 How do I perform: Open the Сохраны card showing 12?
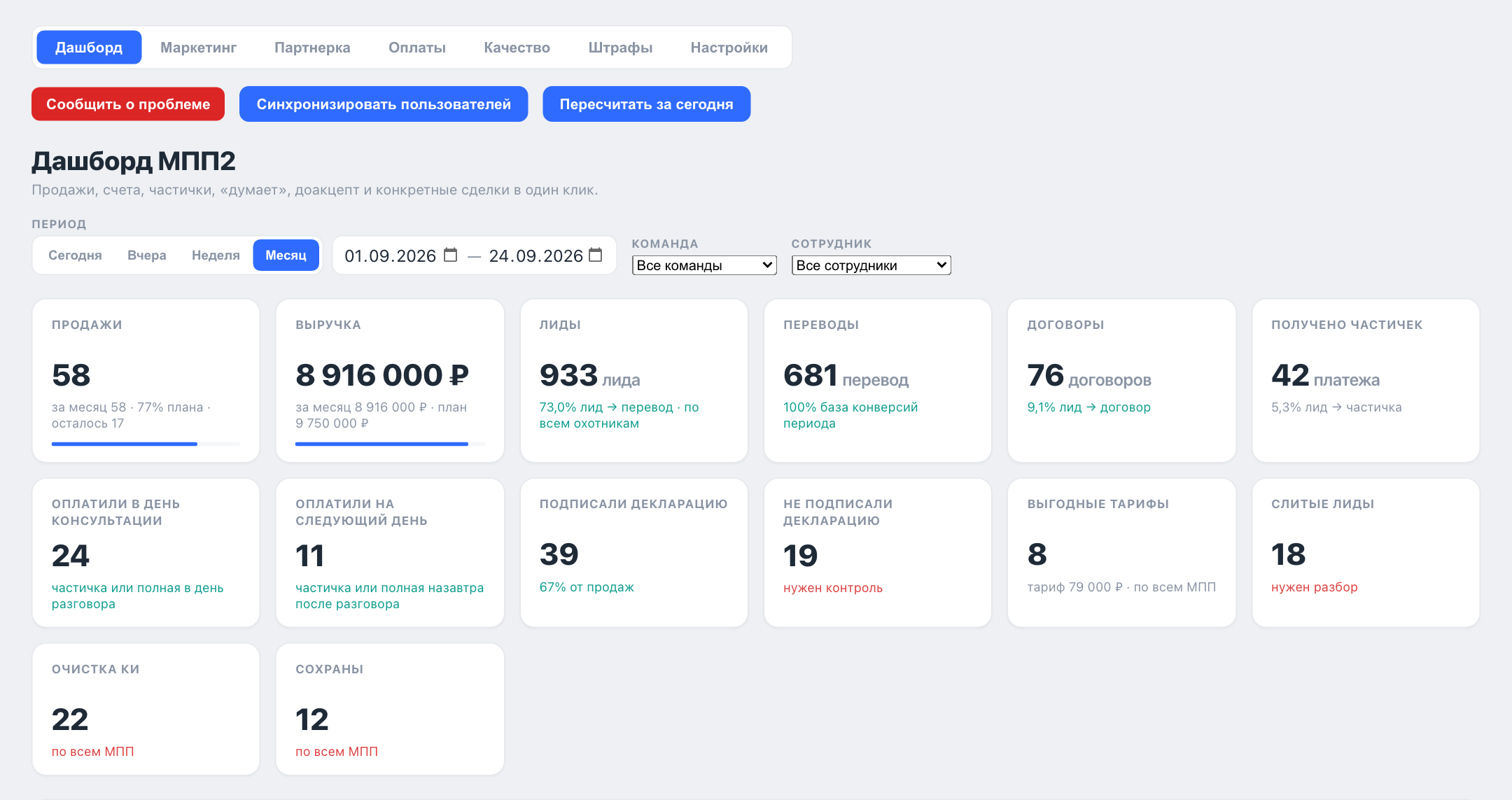390,709
